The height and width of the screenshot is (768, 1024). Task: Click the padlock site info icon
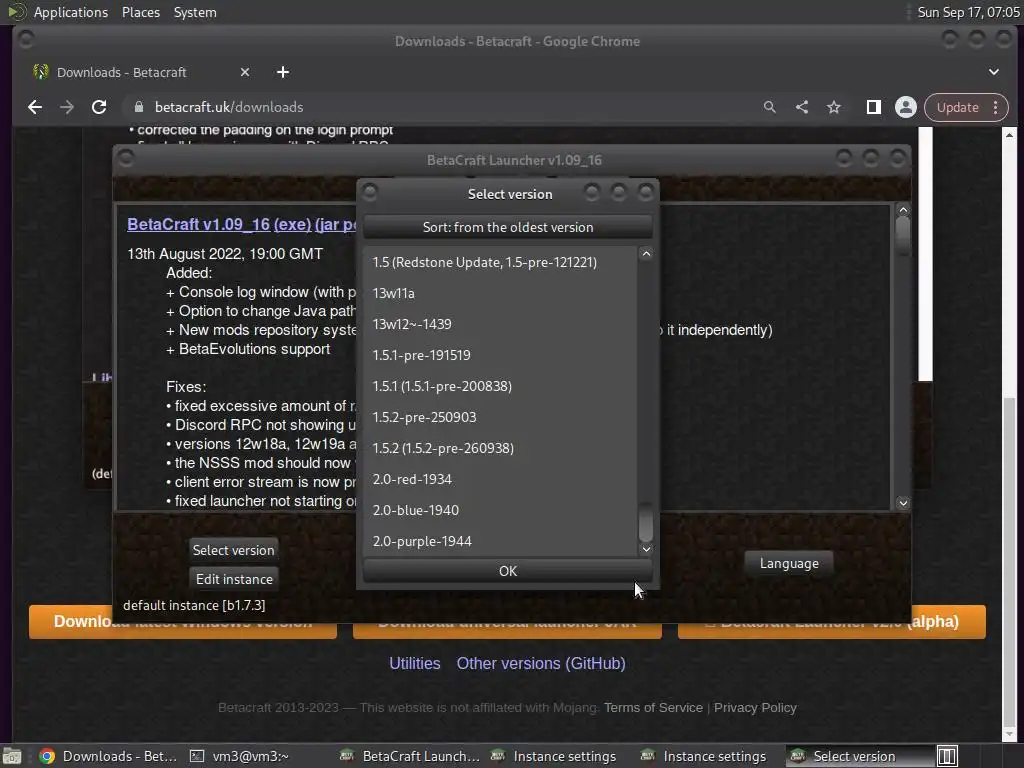(138, 107)
